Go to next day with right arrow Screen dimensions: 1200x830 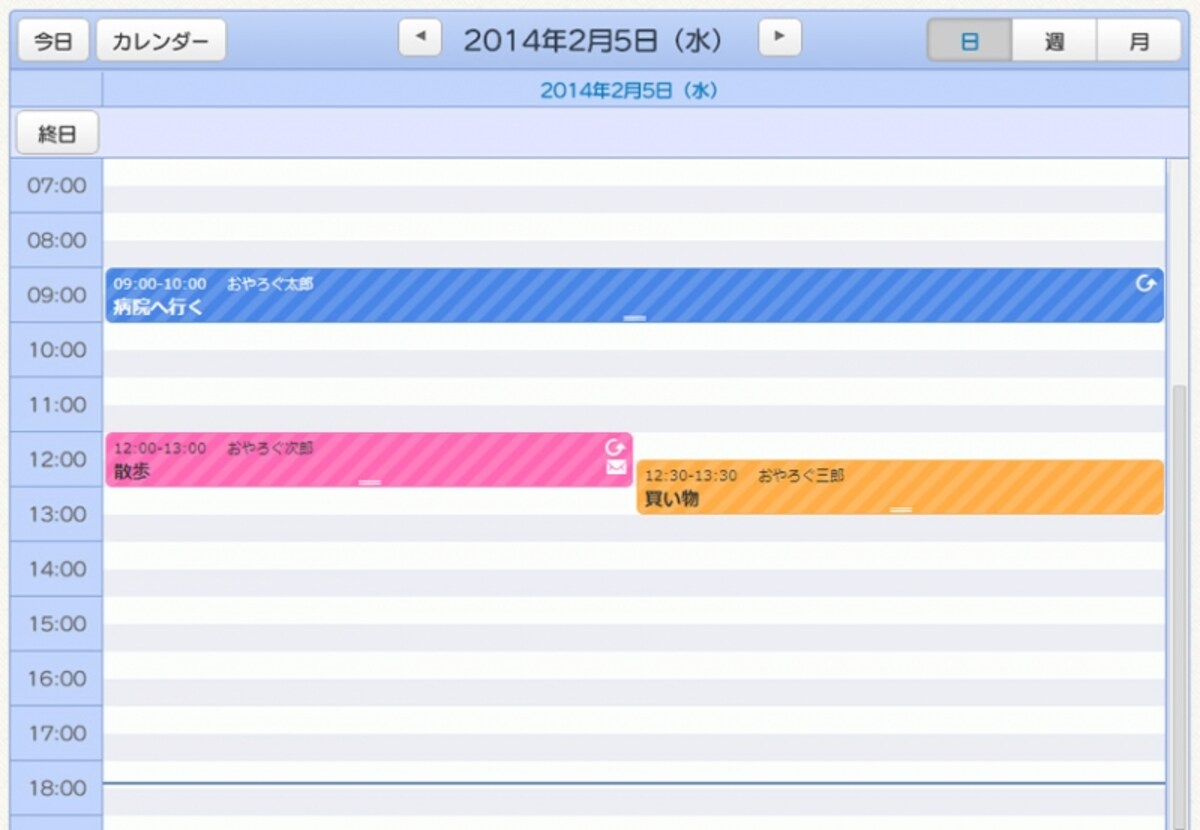pyautogui.click(x=780, y=38)
